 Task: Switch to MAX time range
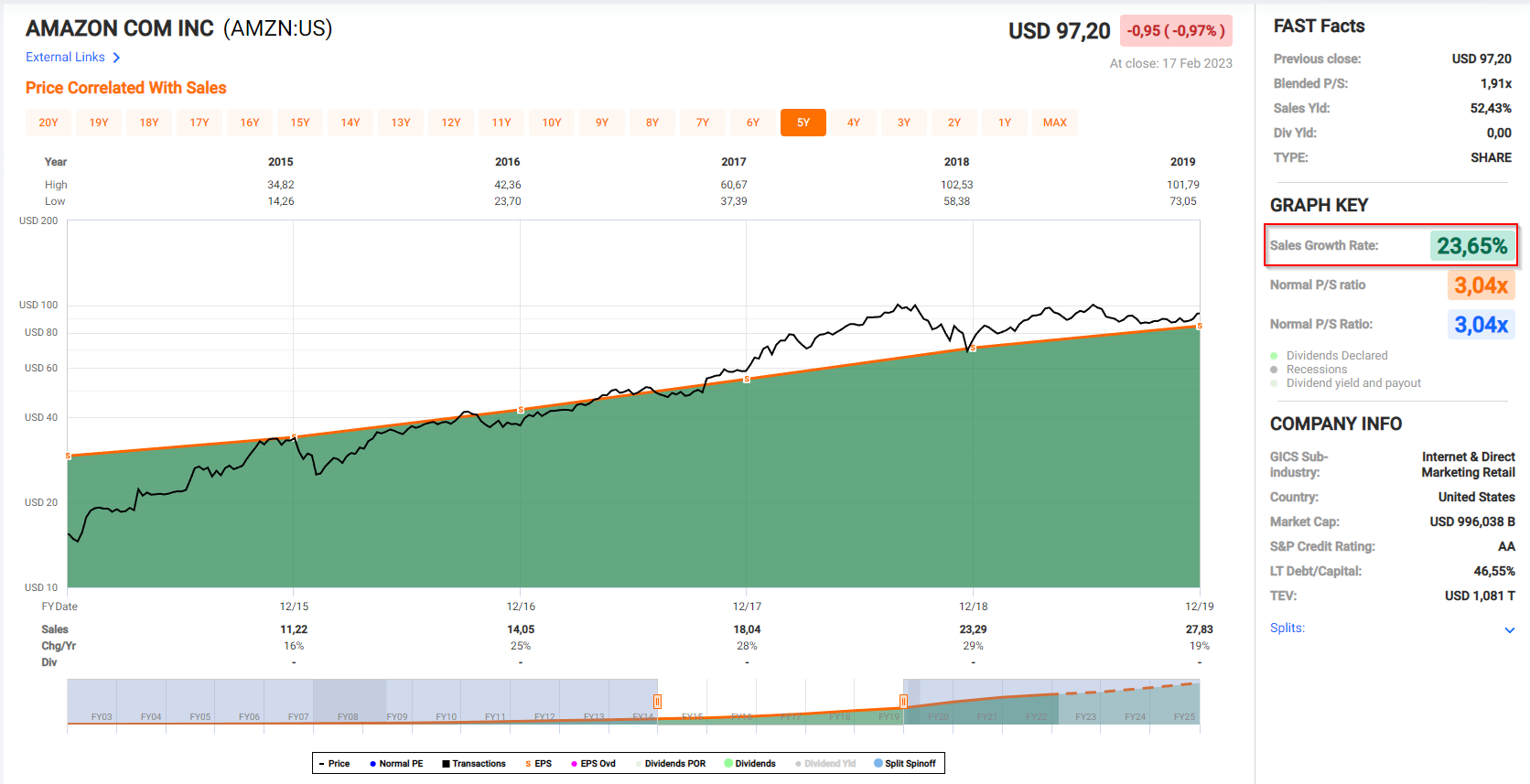click(1054, 123)
